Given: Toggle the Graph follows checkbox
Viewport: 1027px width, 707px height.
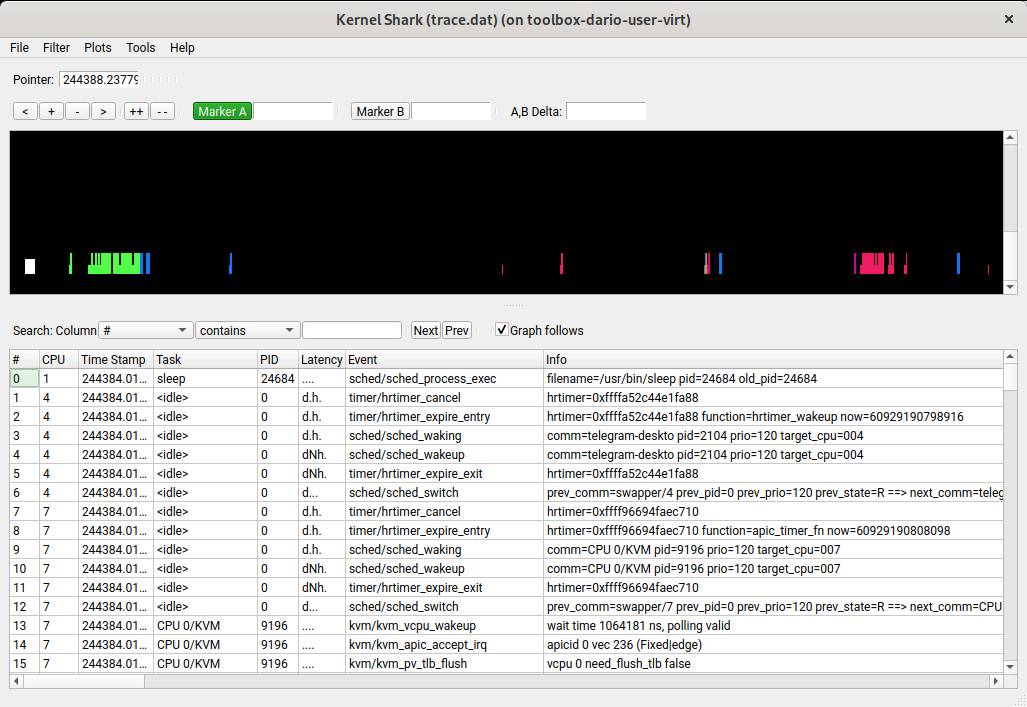Looking at the screenshot, I should click(x=502, y=330).
